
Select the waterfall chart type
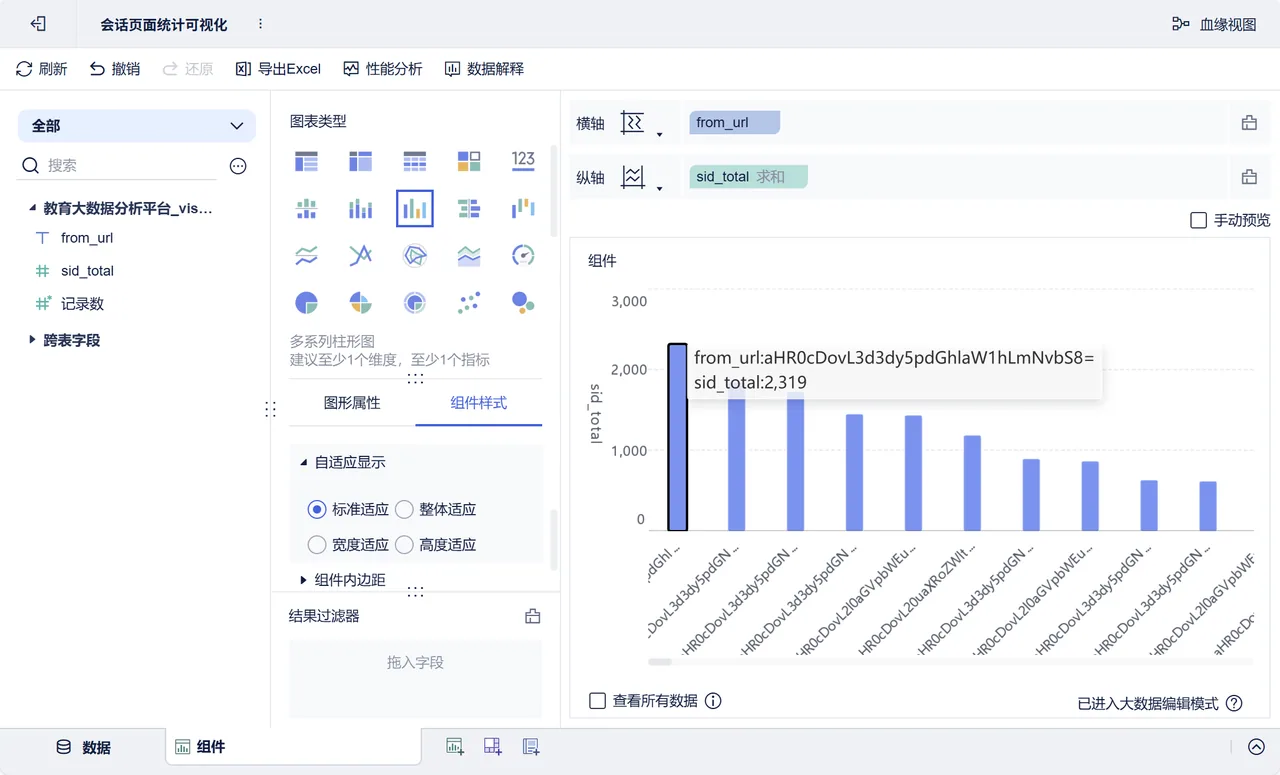pos(523,208)
